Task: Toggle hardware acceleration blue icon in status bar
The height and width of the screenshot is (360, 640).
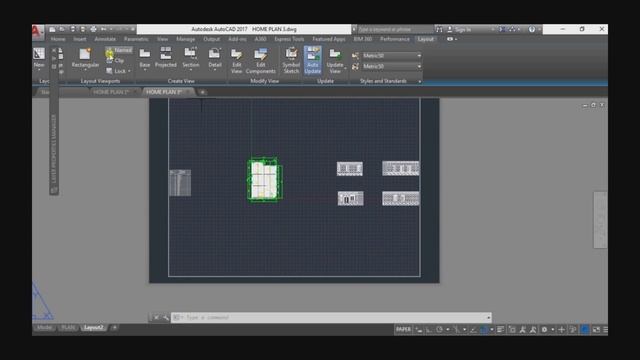Action: [584, 329]
